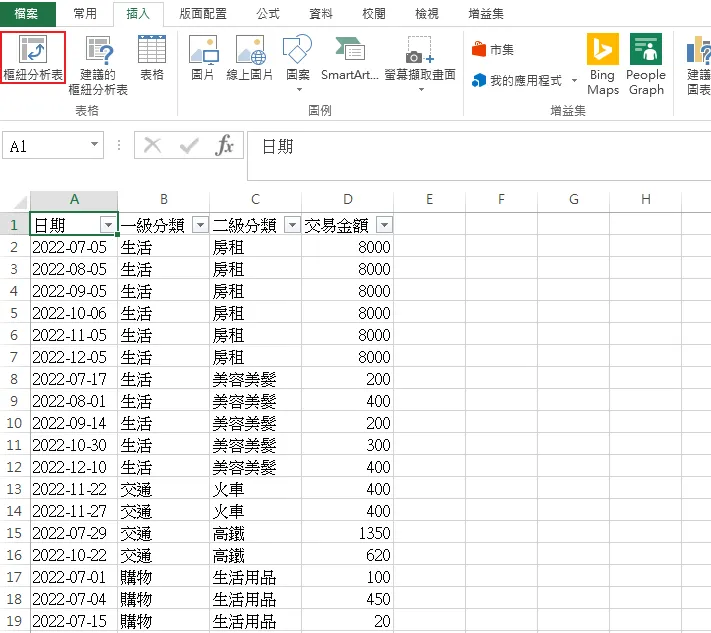Open Screenshot (螢幕擷取畫面) tool
Viewport: 711px width, 633px height.
[x=420, y=62]
